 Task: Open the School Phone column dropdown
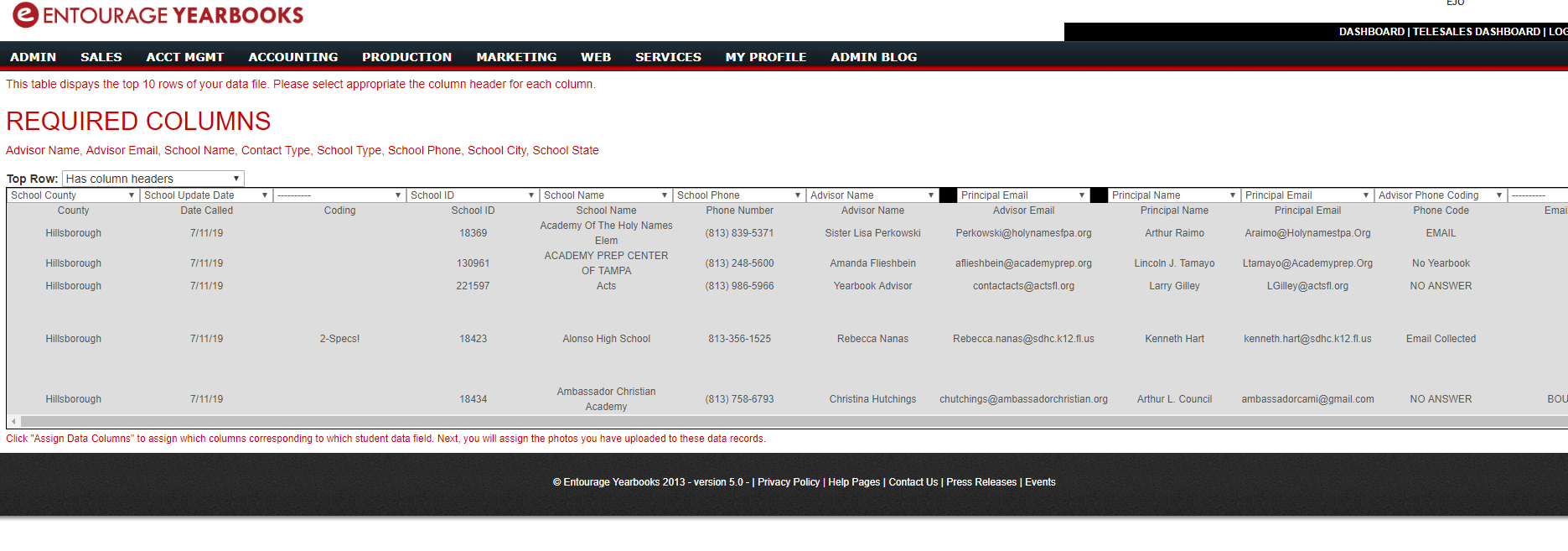pyautogui.click(x=739, y=195)
